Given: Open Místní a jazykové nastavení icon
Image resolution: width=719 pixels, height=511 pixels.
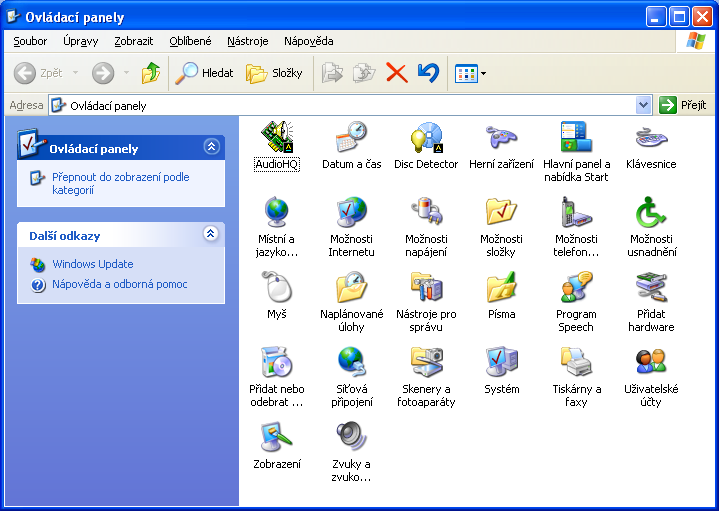Looking at the screenshot, I should point(277,212).
